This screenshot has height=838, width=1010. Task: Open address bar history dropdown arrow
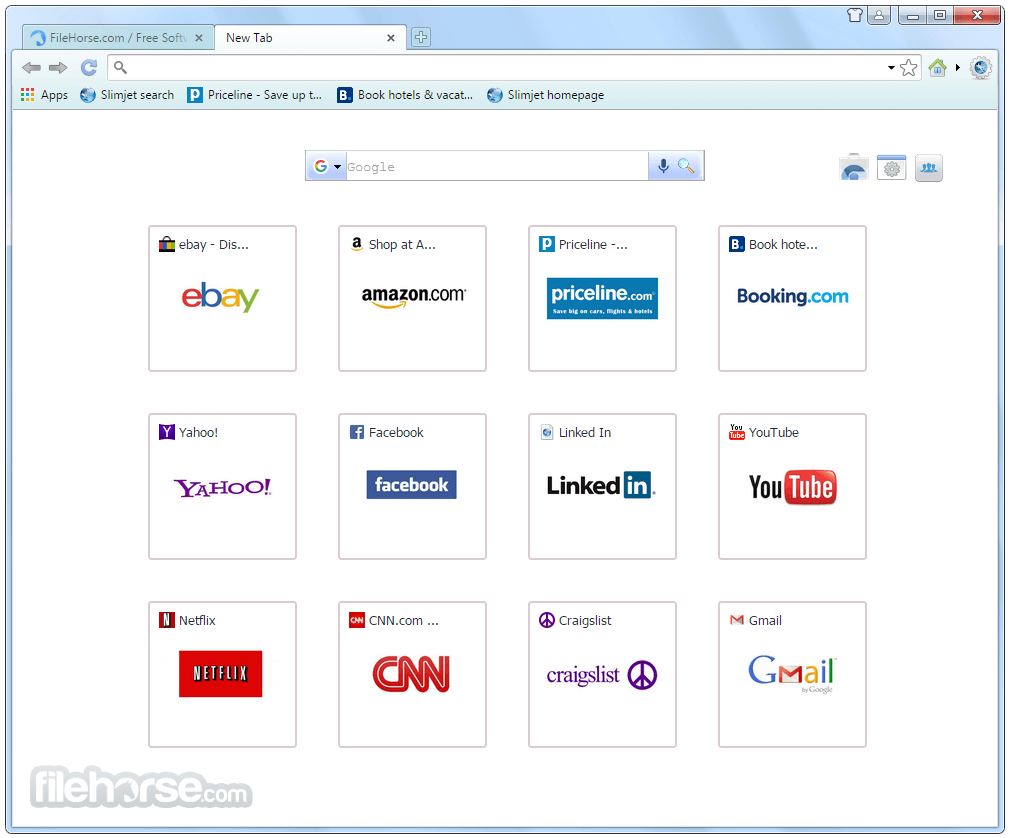point(891,68)
